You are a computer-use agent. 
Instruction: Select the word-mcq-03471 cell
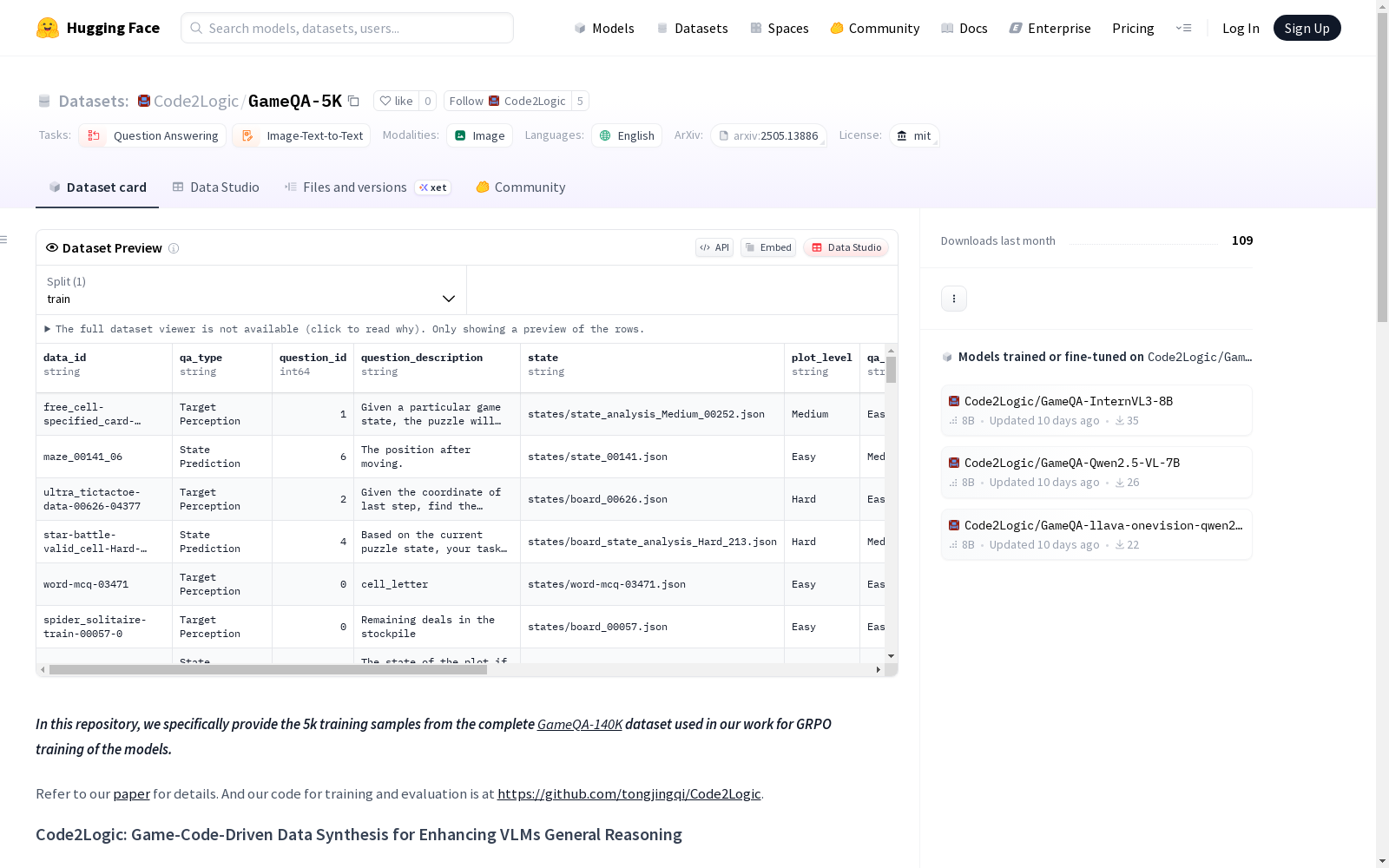click(x=104, y=584)
